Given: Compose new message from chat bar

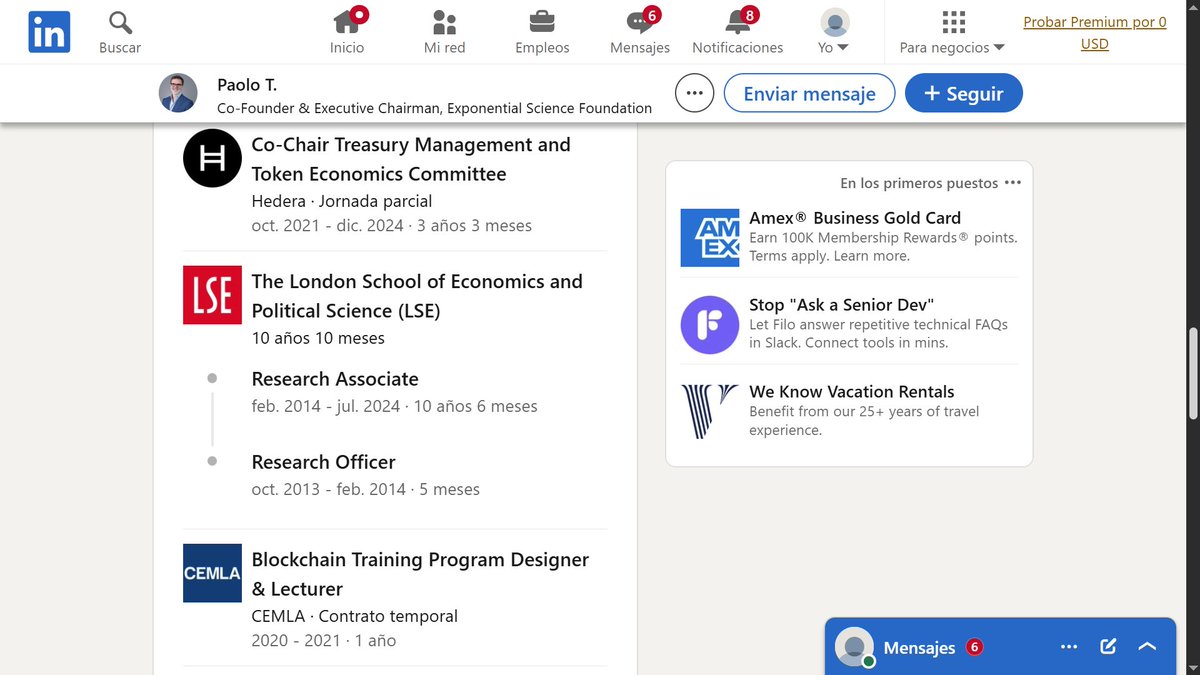Looking at the screenshot, I should tap(1108, 646).
